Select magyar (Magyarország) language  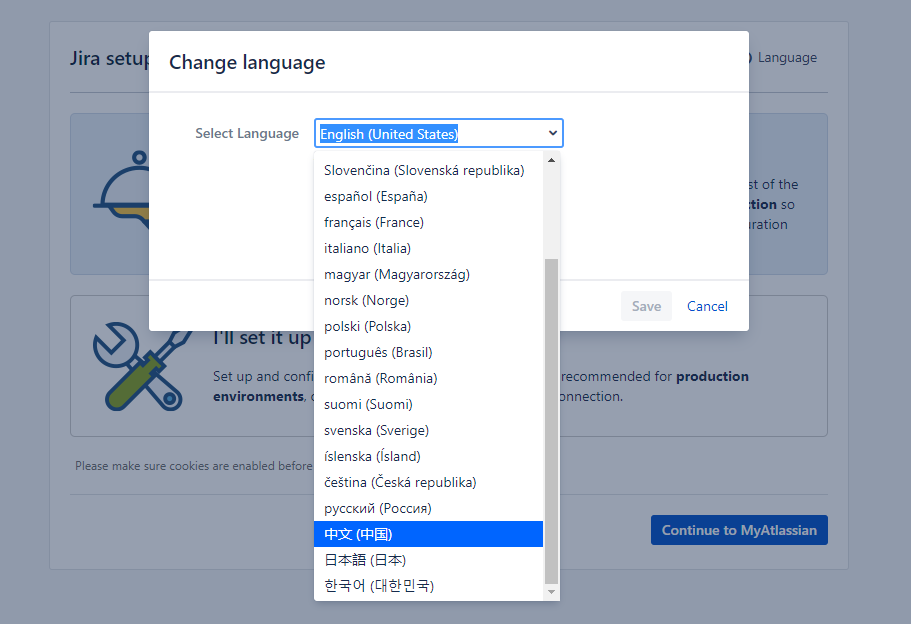tap(428, 274)
